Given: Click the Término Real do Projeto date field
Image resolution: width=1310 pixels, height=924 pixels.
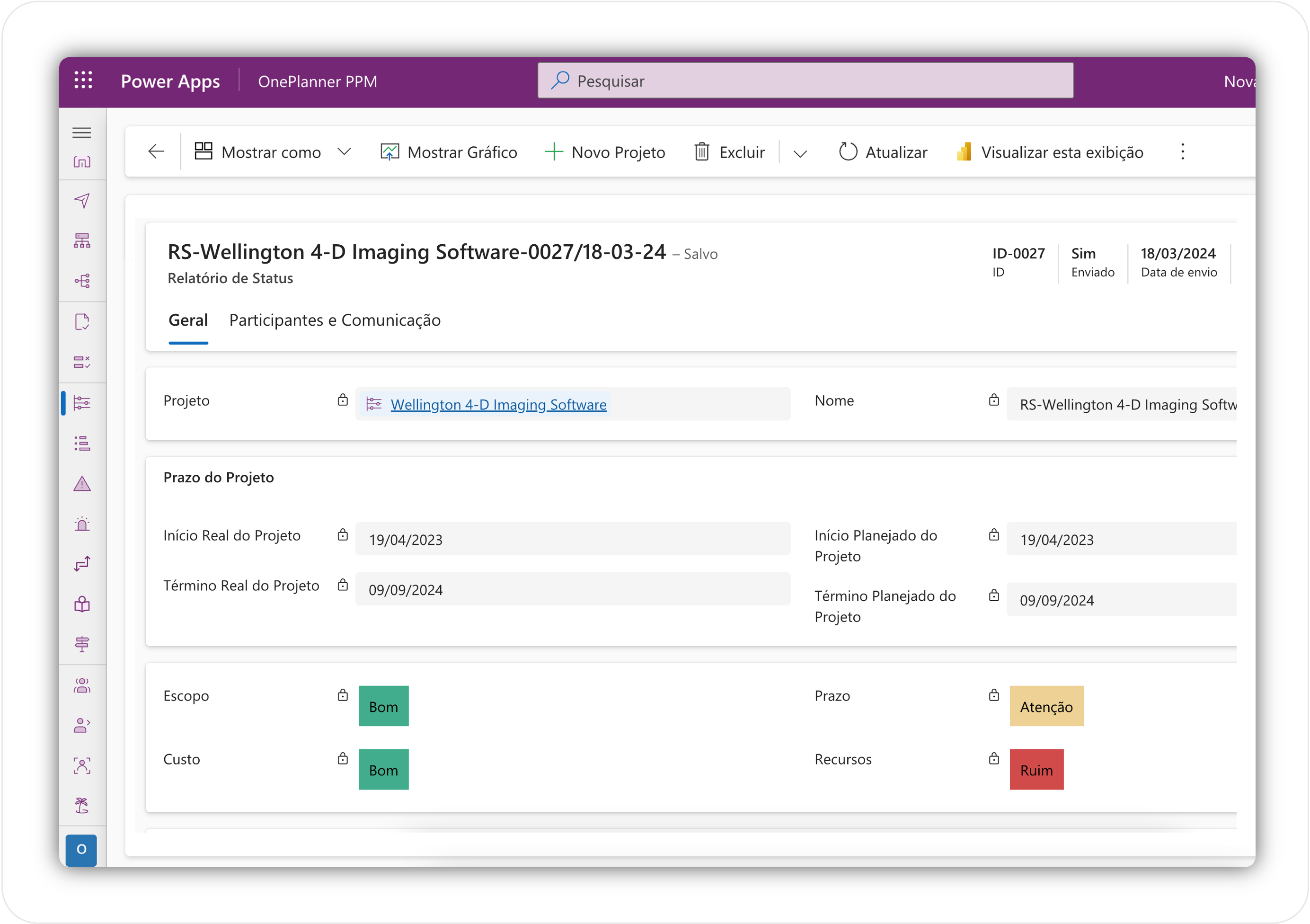Looking at the screenshot, I should (x=572, y=589).
